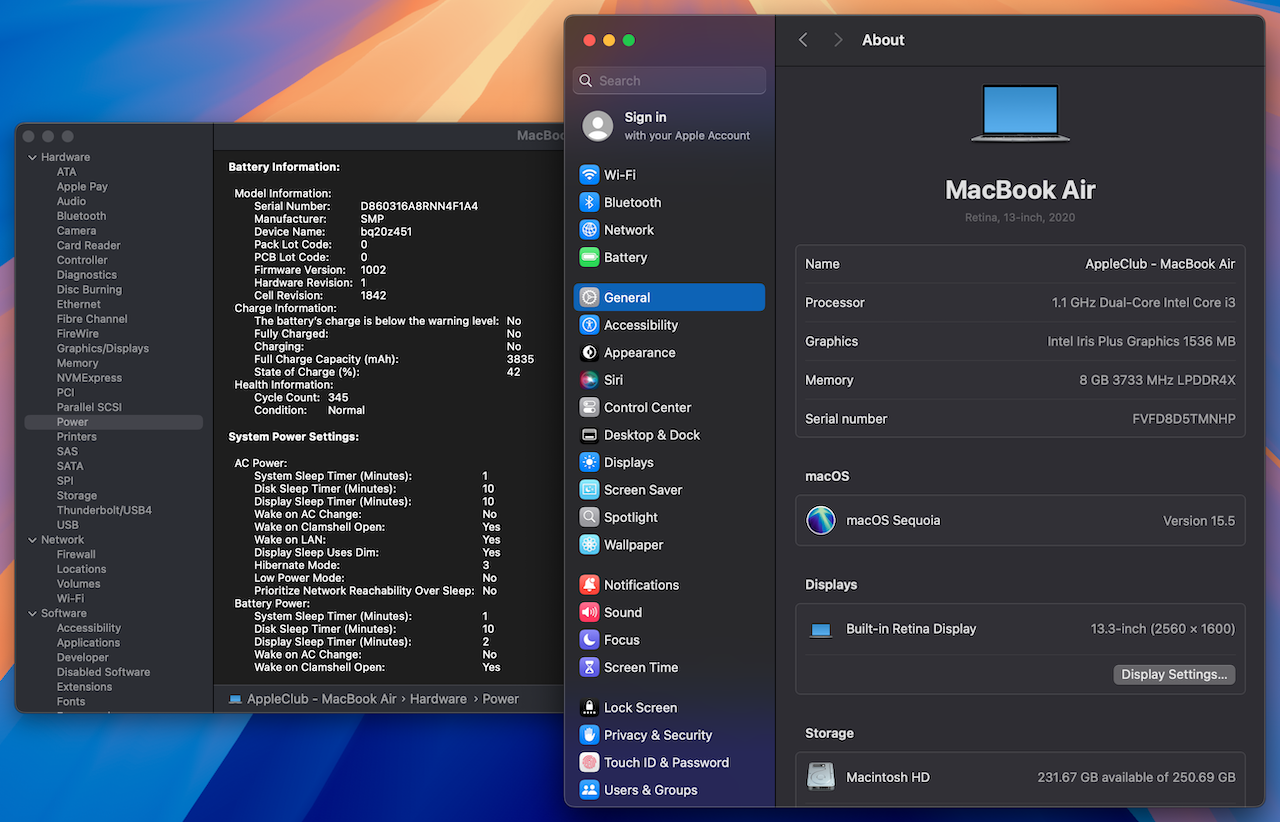Click the serial number FVFD8D5TMNHP
Screen dimensions: 1280x822
[1183, 419]
